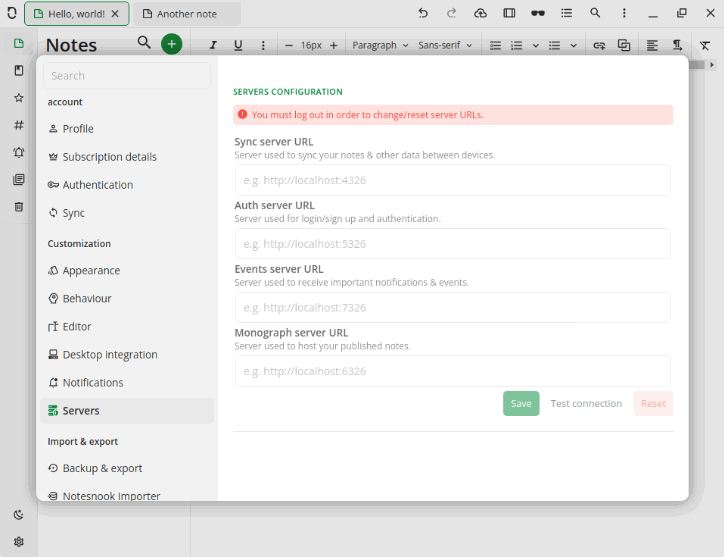Open Monographs icon in the sidebar
The image size is (724, 558).
coord(18,179)
